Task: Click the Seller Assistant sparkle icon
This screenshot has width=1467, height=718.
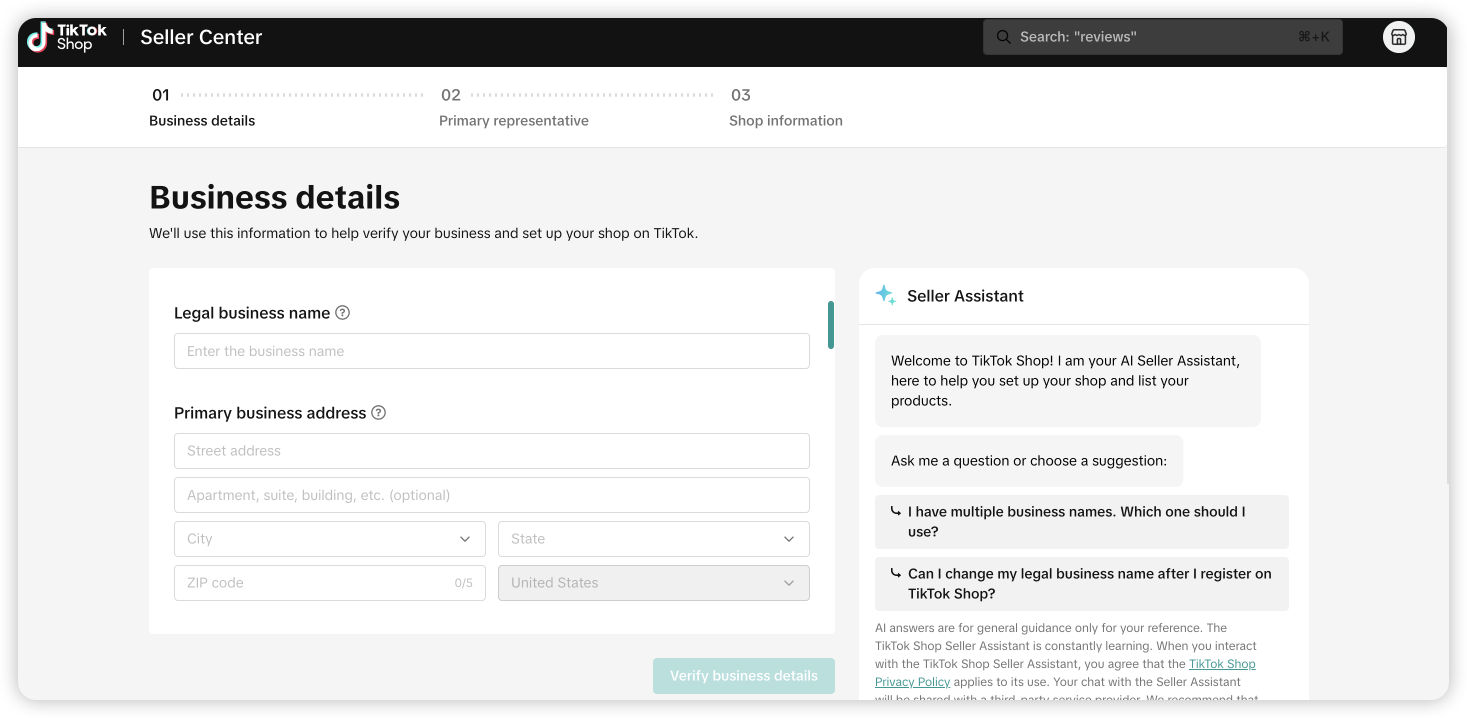Action: click(x=885, y=295)
